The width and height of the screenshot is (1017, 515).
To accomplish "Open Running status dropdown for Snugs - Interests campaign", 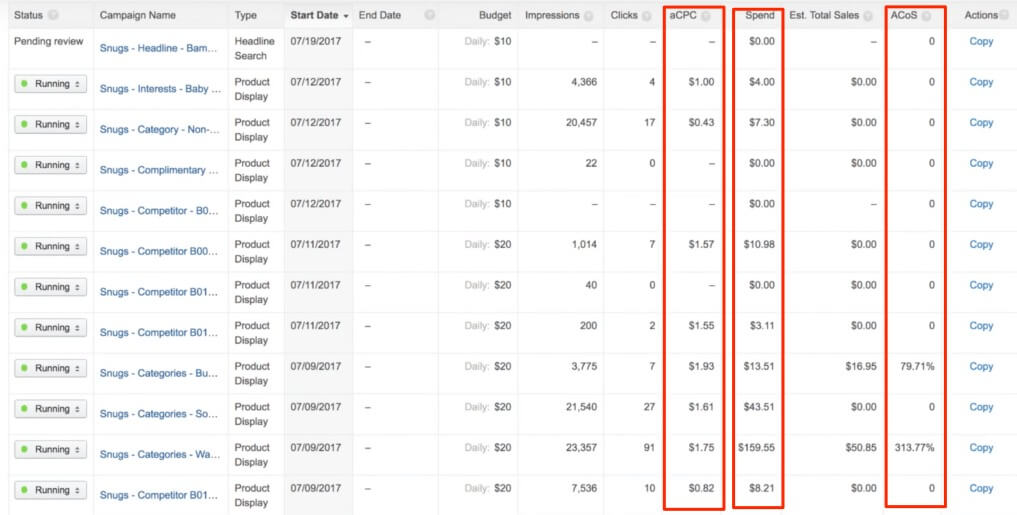I will (50, 84).
